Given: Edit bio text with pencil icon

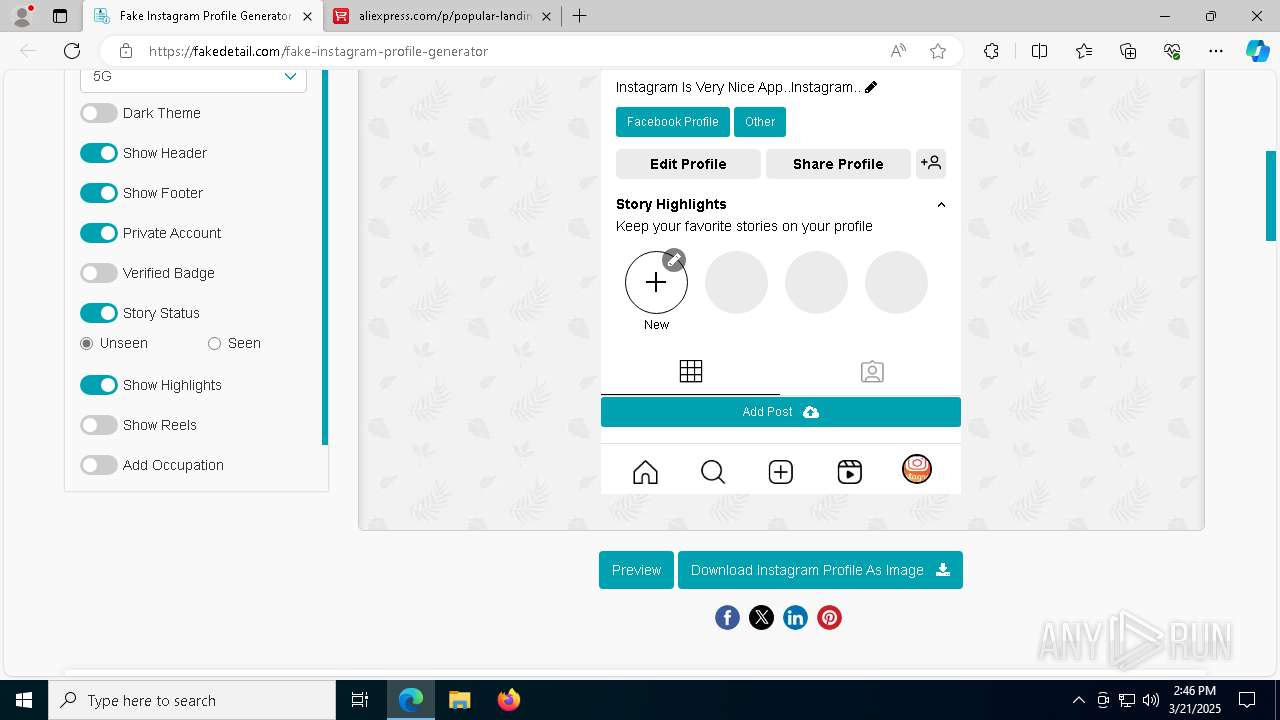Looking at the screenshot, I should coord(871,87).
